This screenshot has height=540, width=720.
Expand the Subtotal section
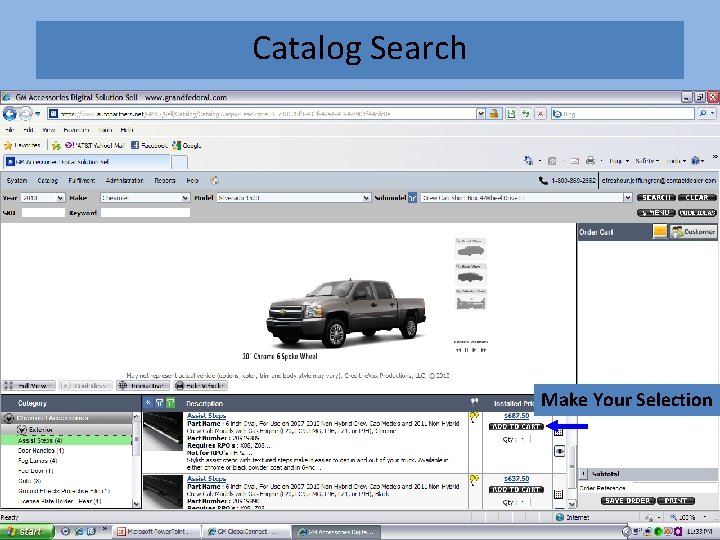pos(584,473)
